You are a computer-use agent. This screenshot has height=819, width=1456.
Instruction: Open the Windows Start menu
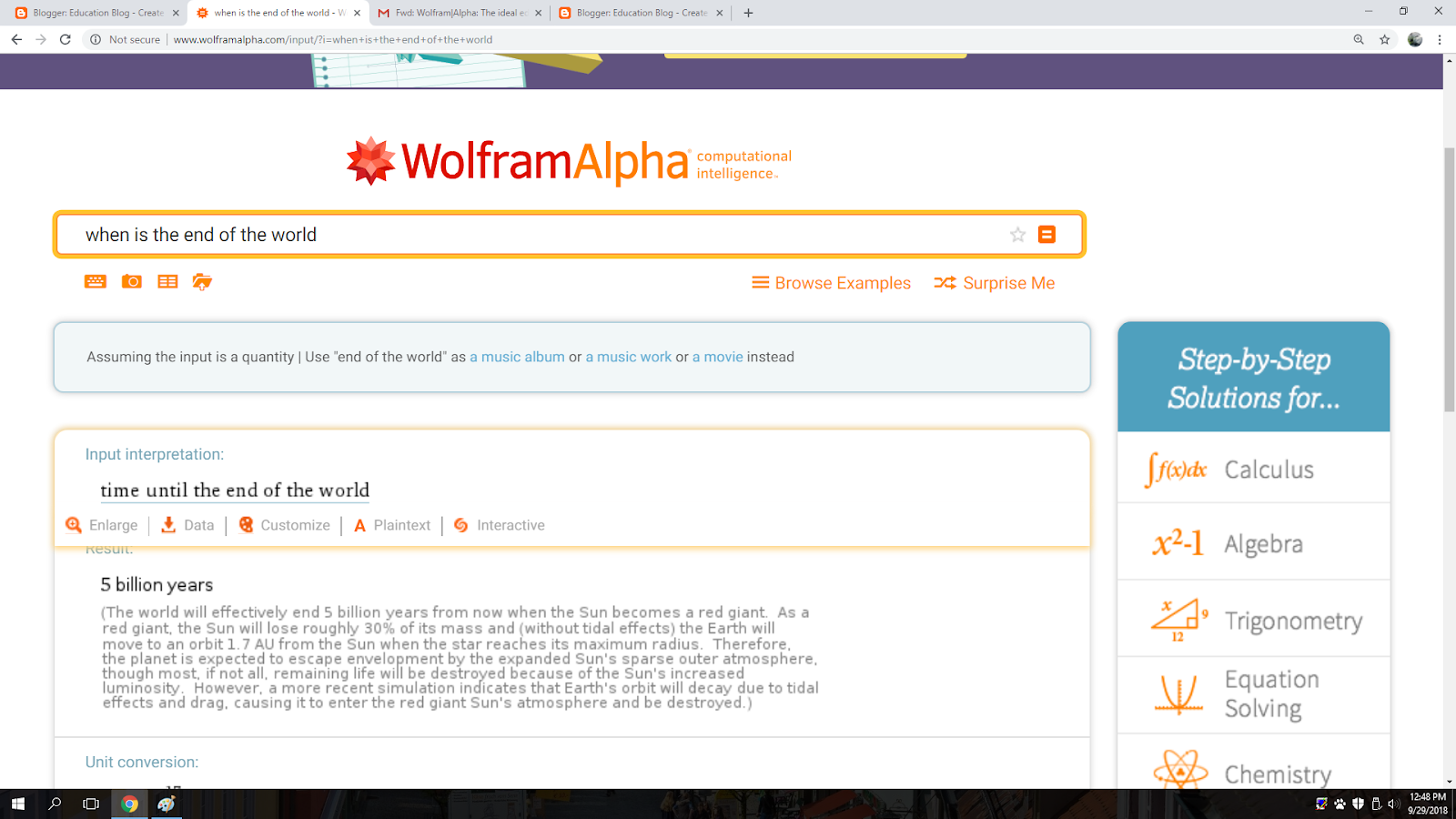pos(17,804)
